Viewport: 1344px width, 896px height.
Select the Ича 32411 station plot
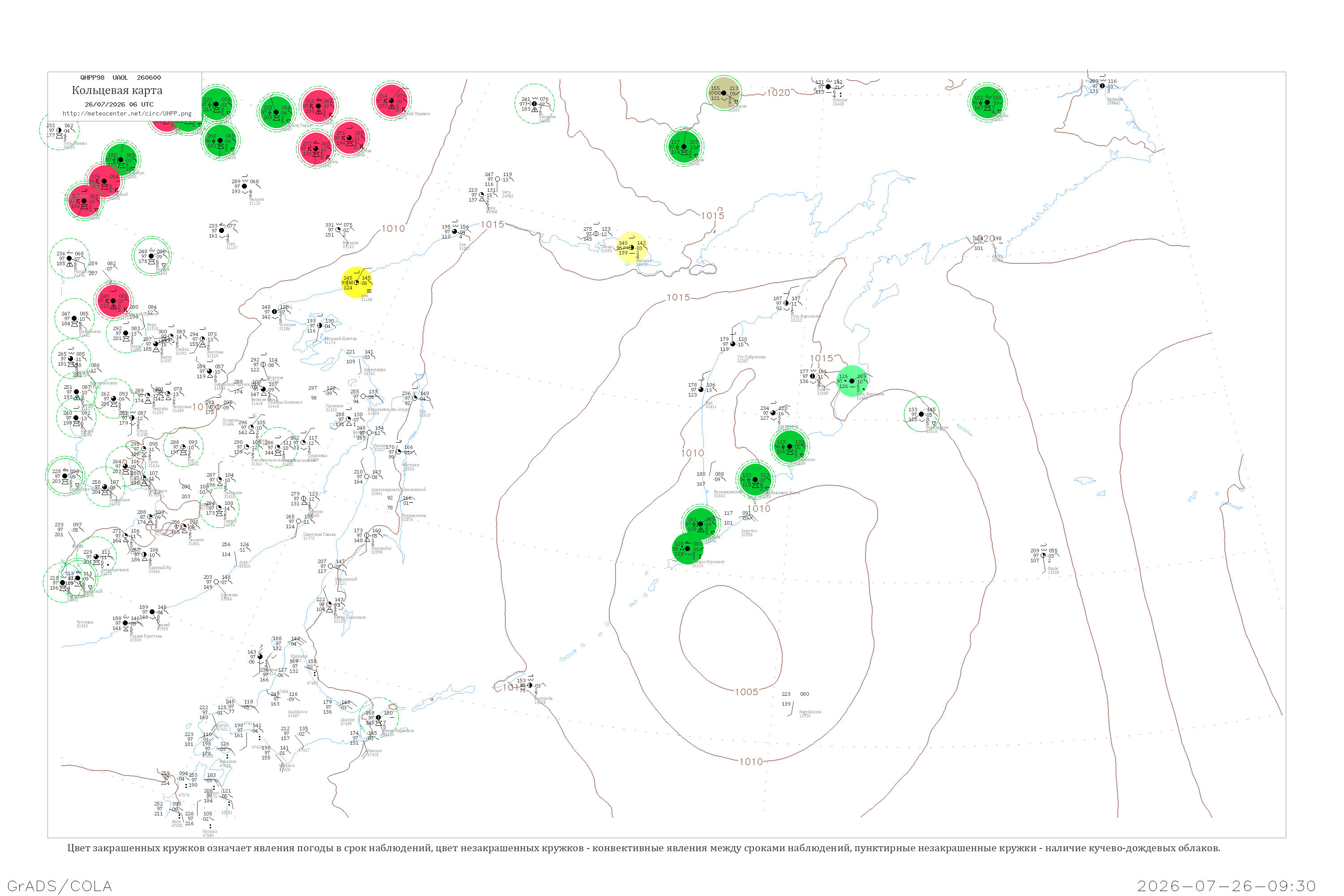(701, 390)
